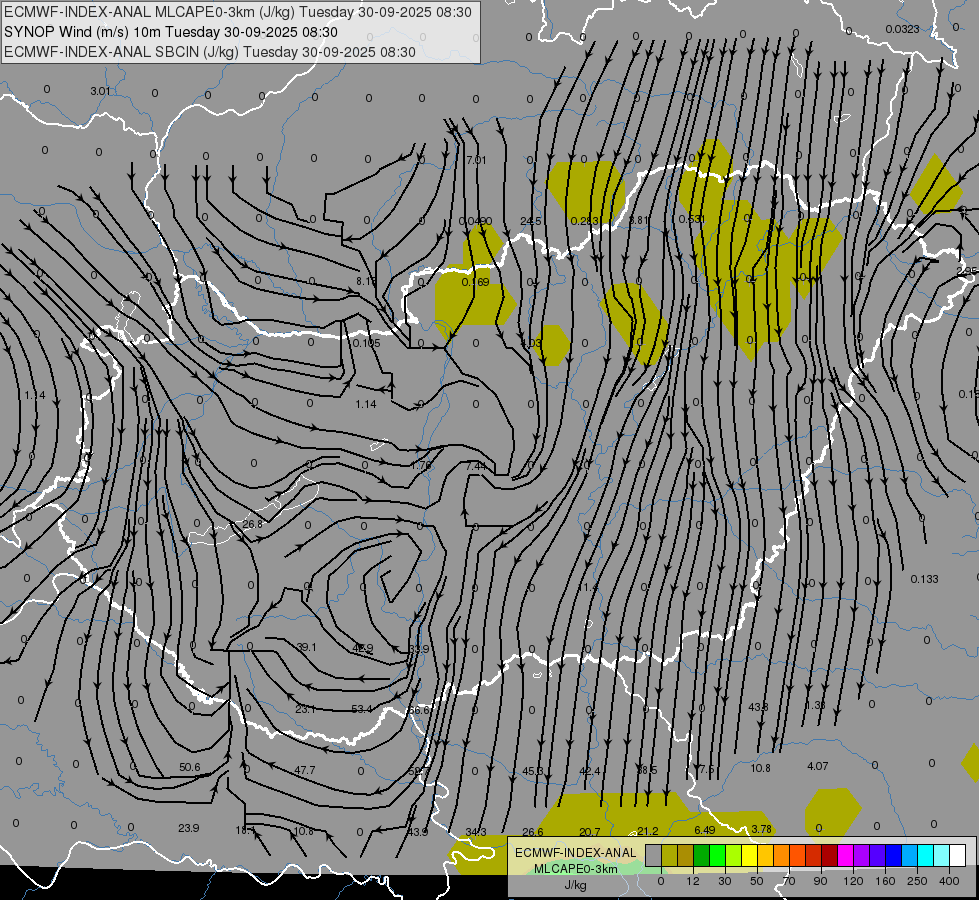This screenshot has height=900, width=979.
Task: Click the MLCAPE0-3km label in the legend
Action: (575, 869)
